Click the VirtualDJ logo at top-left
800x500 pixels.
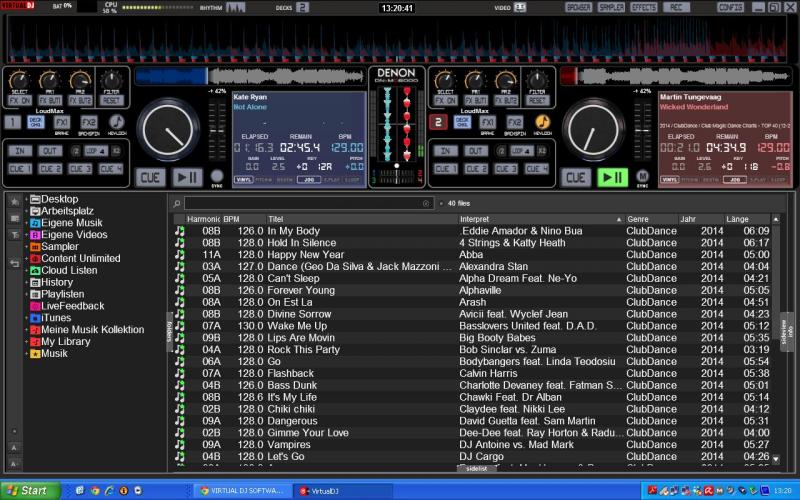[20, 5]
